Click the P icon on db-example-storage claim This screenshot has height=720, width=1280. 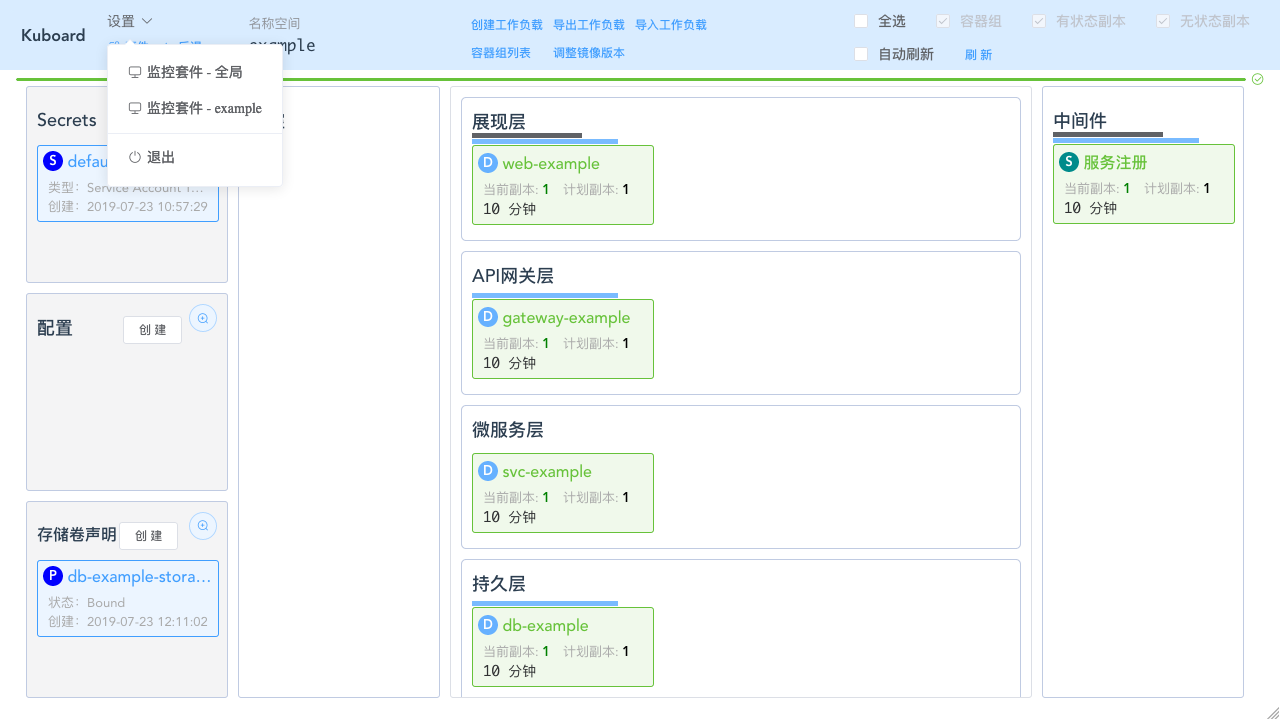tap(53, 575)
